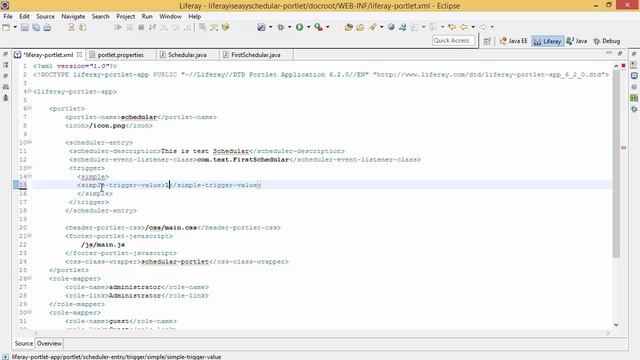640x360 pixels.
Task: Expand the External Tools dropdown arrow
Action: [x=328, y=27]
